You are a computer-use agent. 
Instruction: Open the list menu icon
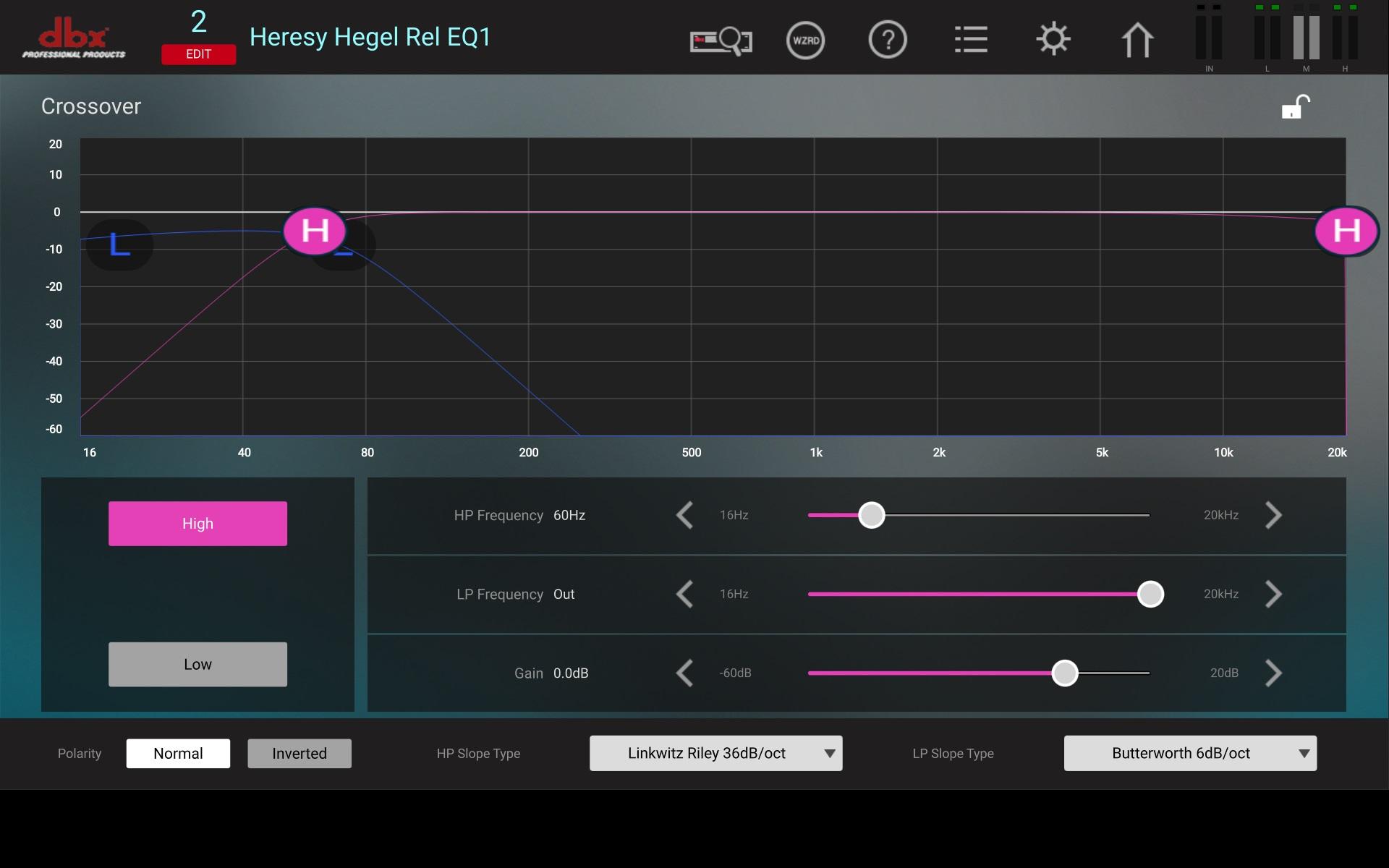pyautogui.click(x=970, y=40)
